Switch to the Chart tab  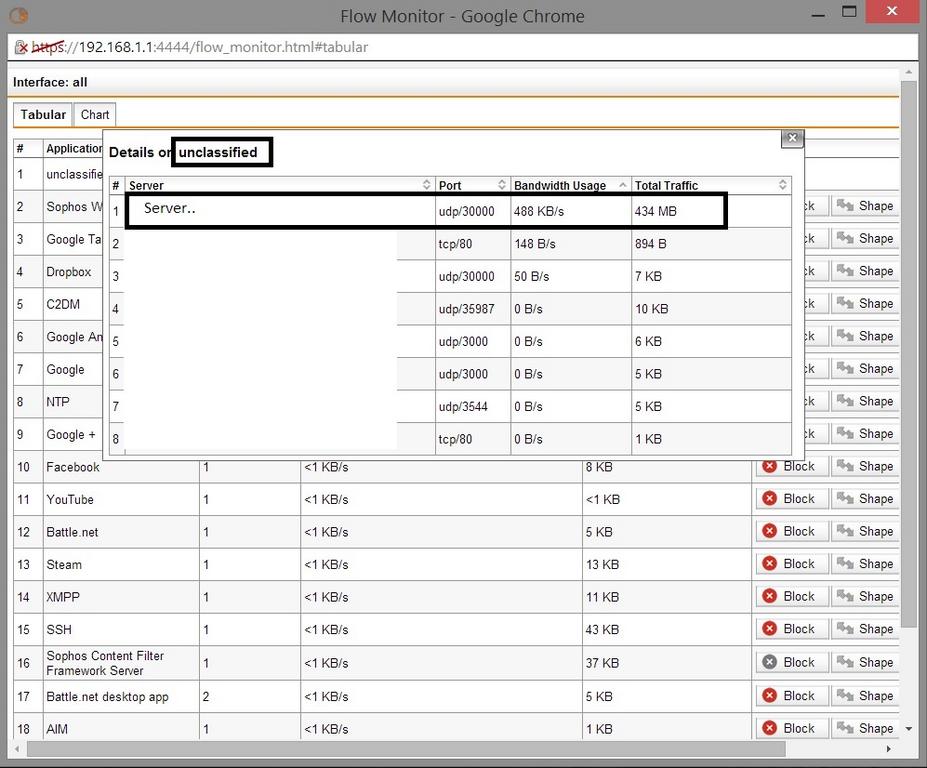pyautogui.click(x=95, y=115)
